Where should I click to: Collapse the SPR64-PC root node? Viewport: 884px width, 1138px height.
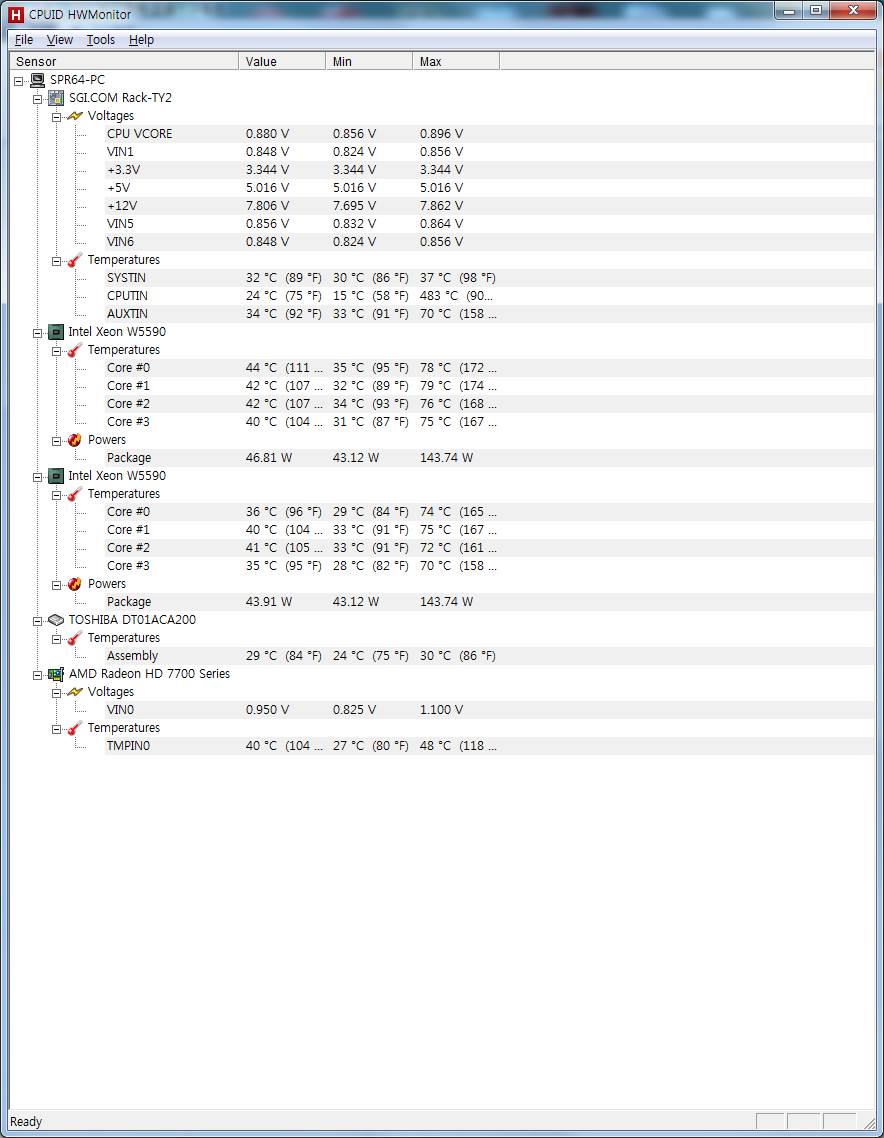click(19, 81)
